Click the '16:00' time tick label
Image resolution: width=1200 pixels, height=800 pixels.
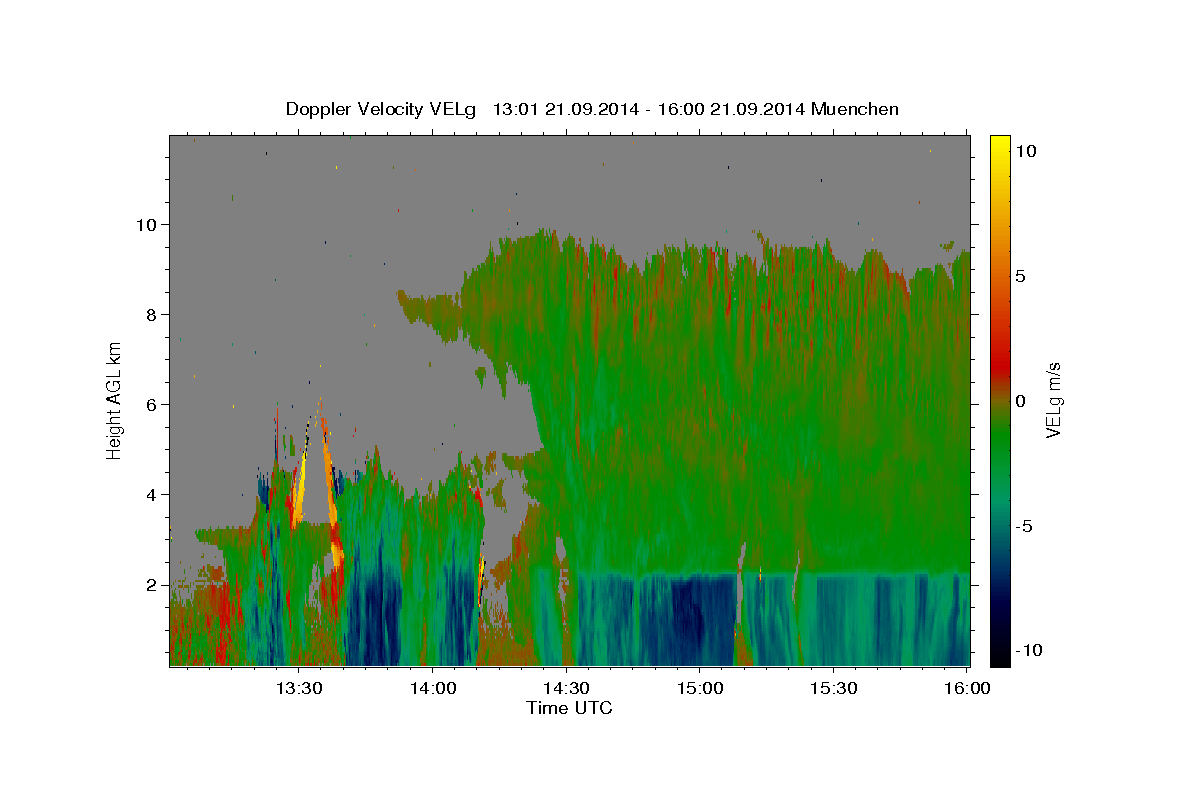click(x=967, y=688)
